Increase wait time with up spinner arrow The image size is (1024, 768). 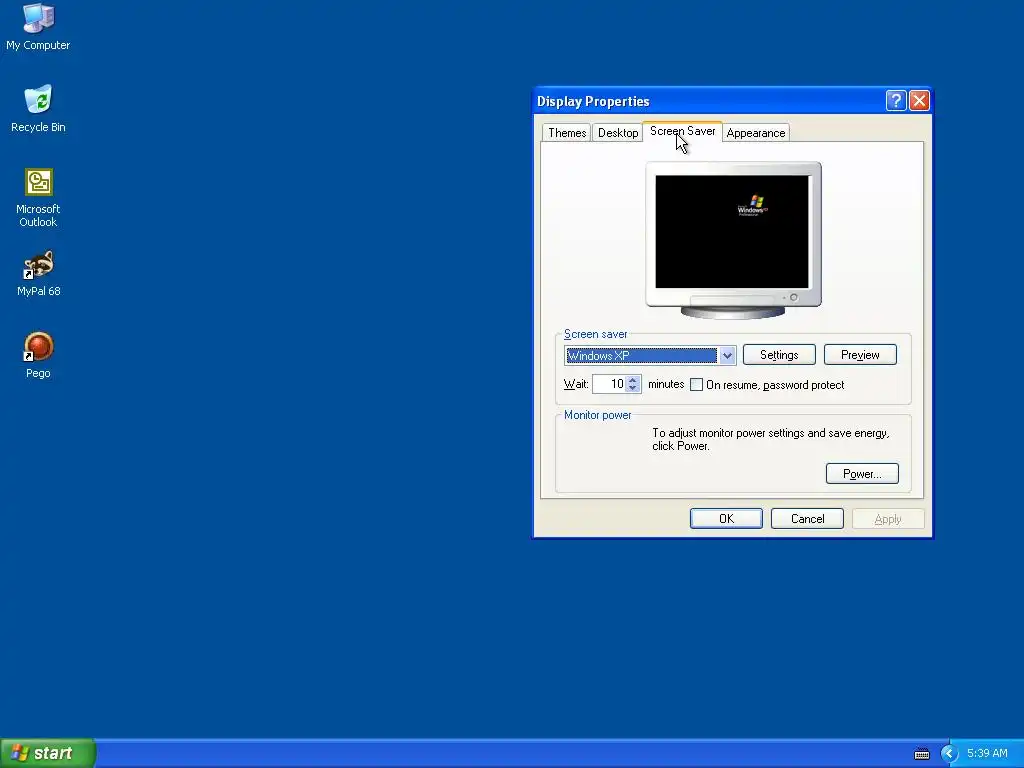pos(632,379)
